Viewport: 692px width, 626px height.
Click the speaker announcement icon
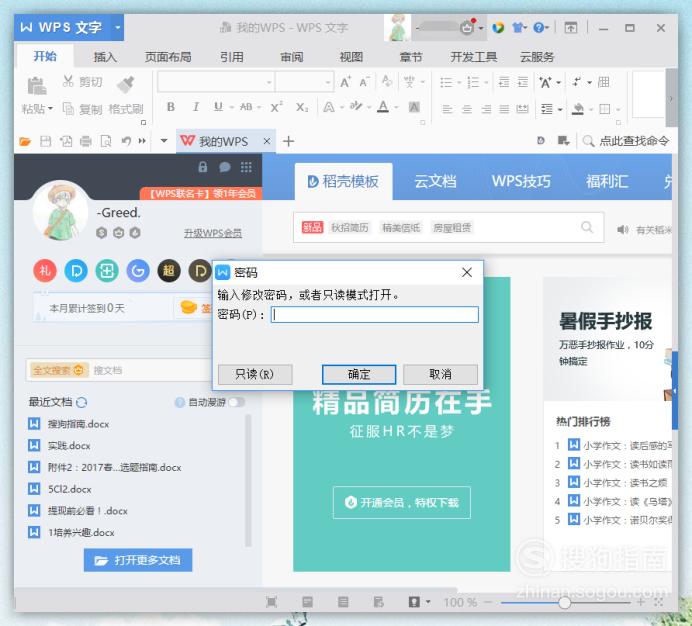coord(623,230)
